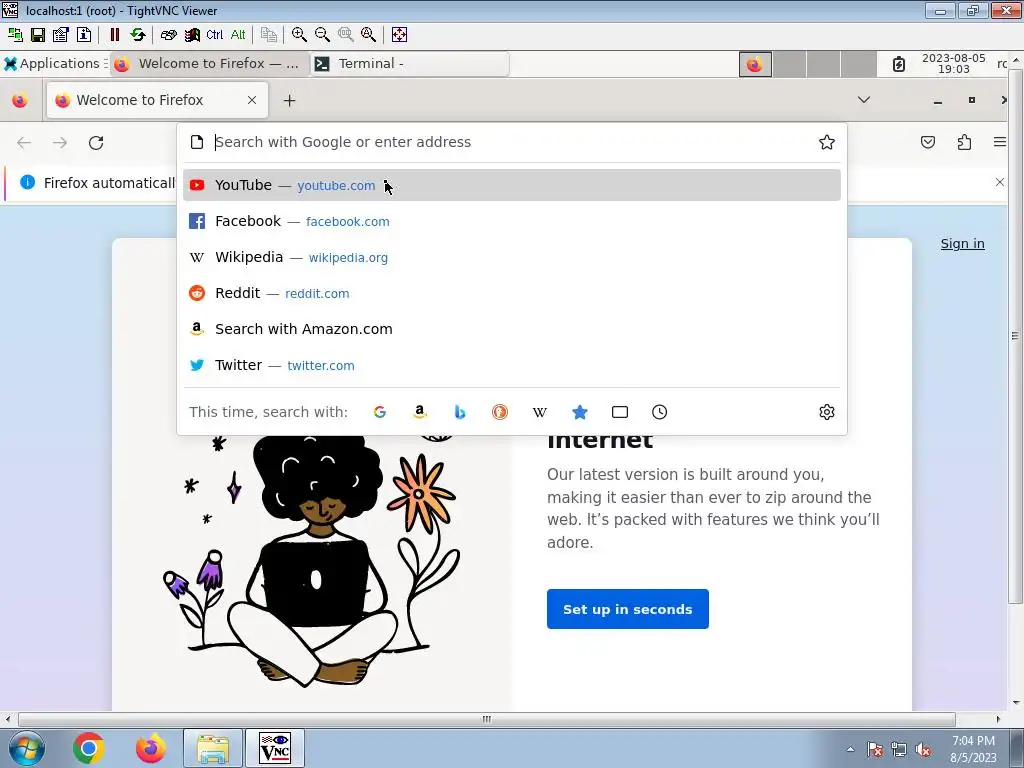Viewport: 1024px width, 768px height.
Task: Click the Firefox back arrow
Action: (x=24, y=142)
